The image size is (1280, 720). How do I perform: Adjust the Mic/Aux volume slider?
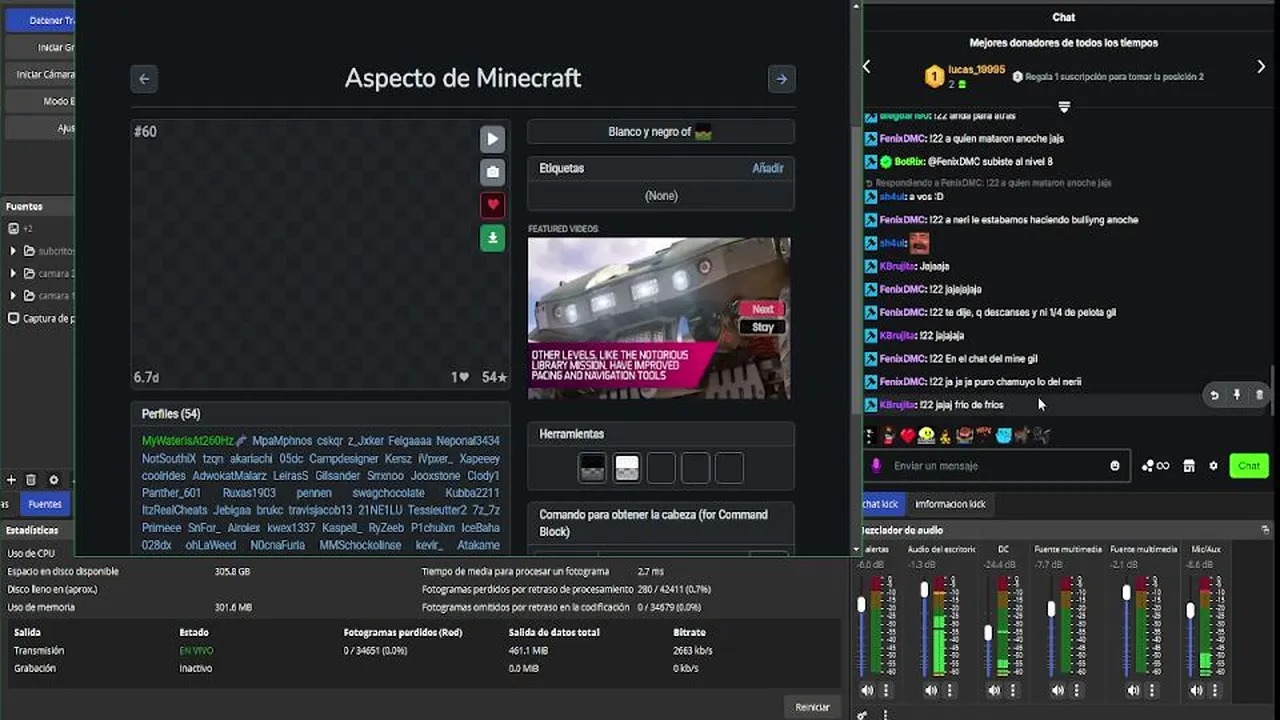[1190, 610]
